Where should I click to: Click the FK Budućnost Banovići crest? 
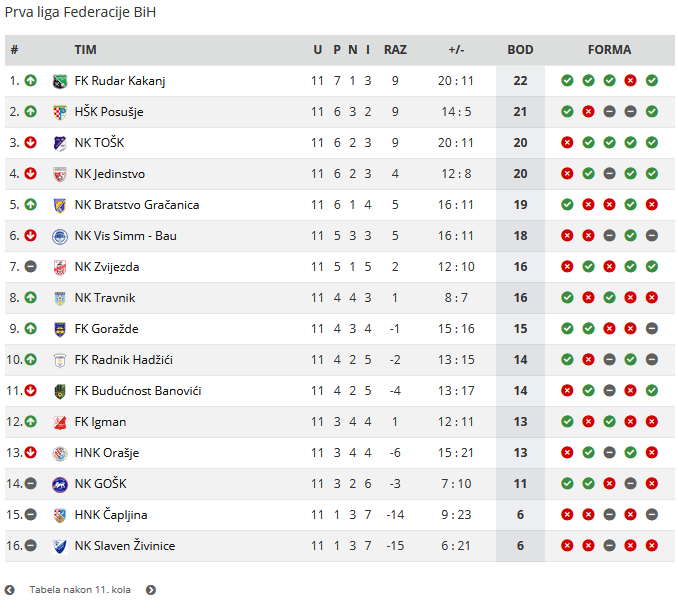tap(60, 391)
